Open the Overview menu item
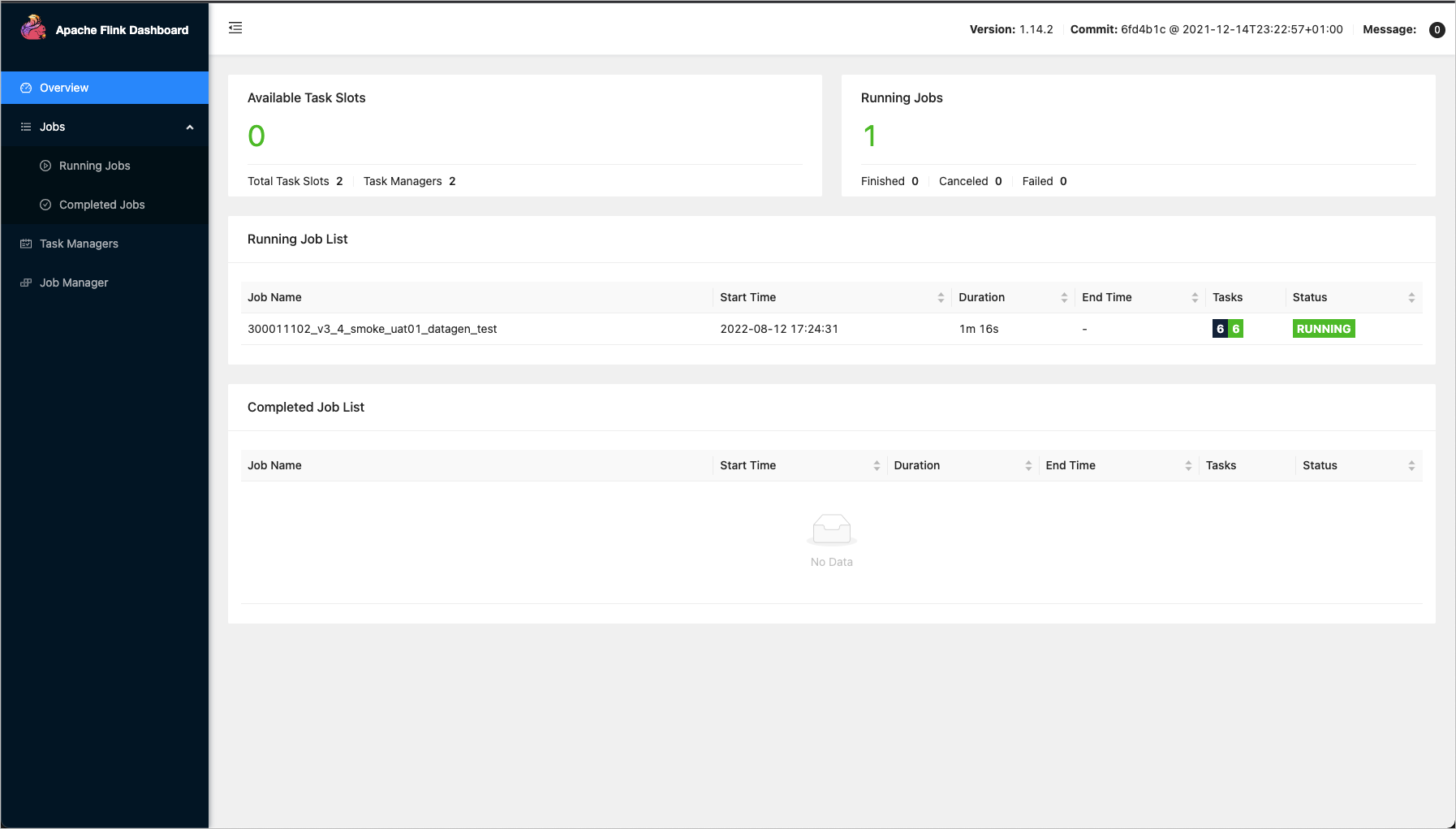Screen dimensions: 1456x829 point(105,88)
